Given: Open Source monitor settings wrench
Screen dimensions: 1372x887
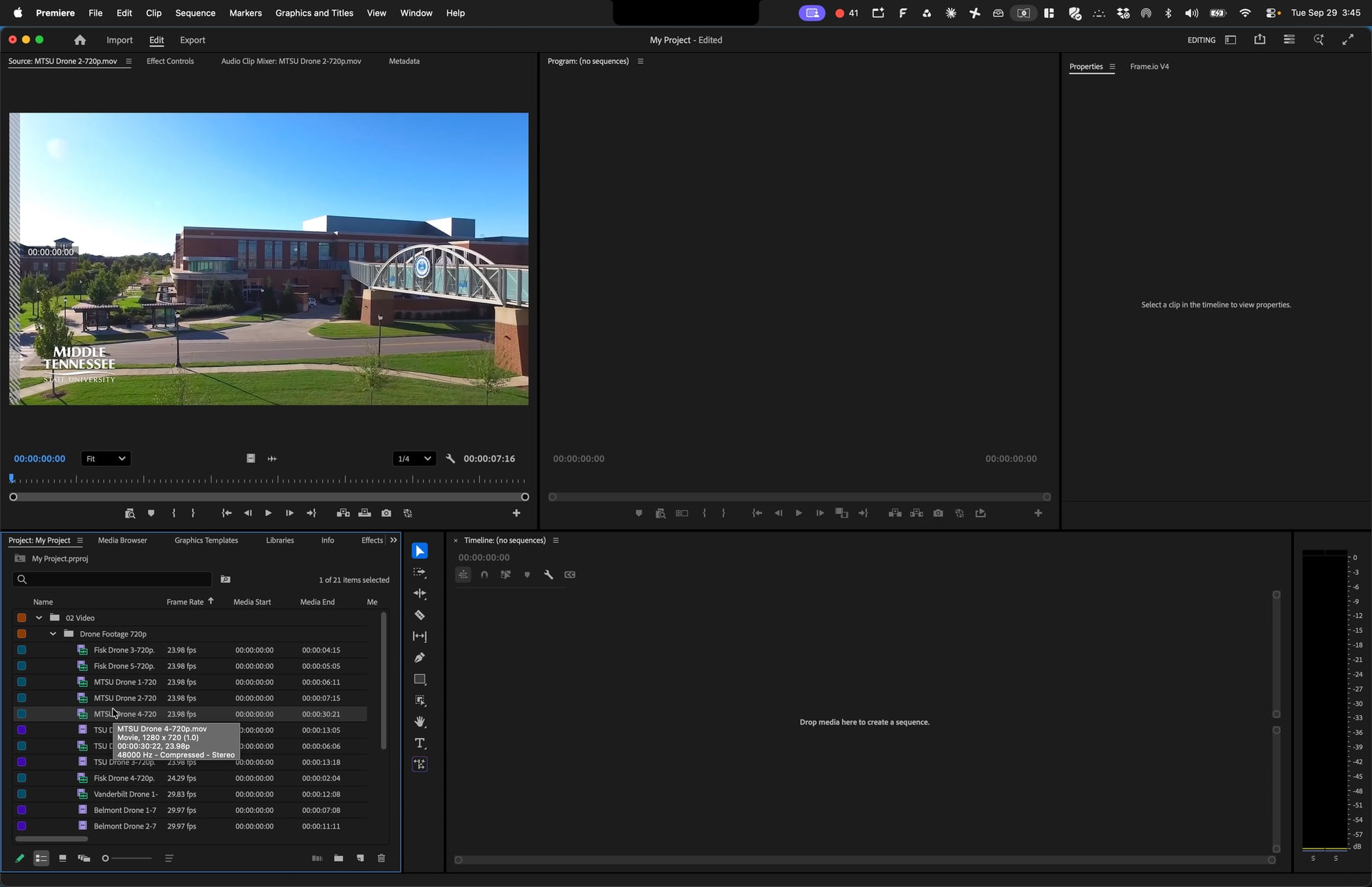Looking at the screenshot, I should pos(450,459).
